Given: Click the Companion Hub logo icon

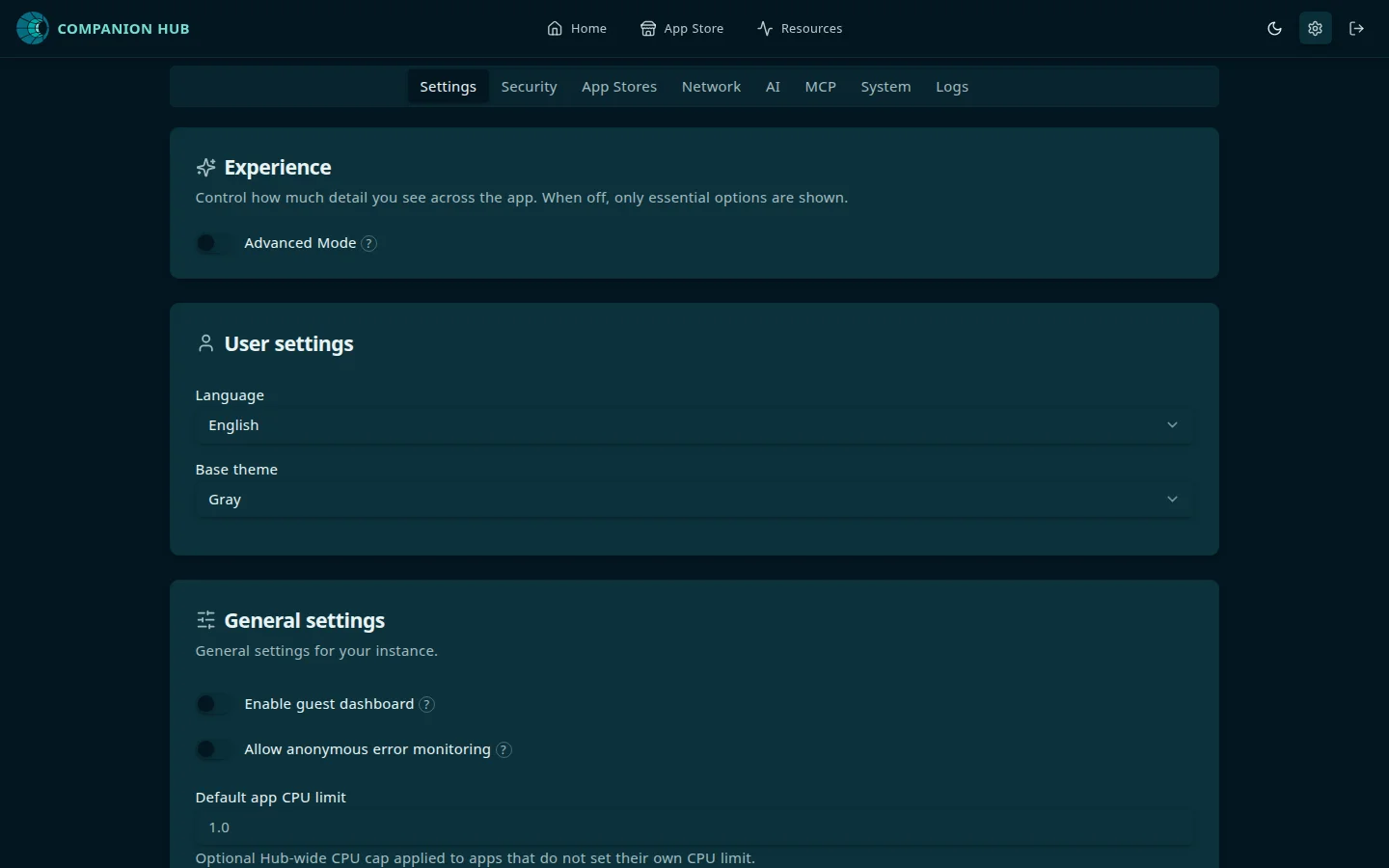Looking at the screenshot, I should pyautogui.click(x=33, y=28).
